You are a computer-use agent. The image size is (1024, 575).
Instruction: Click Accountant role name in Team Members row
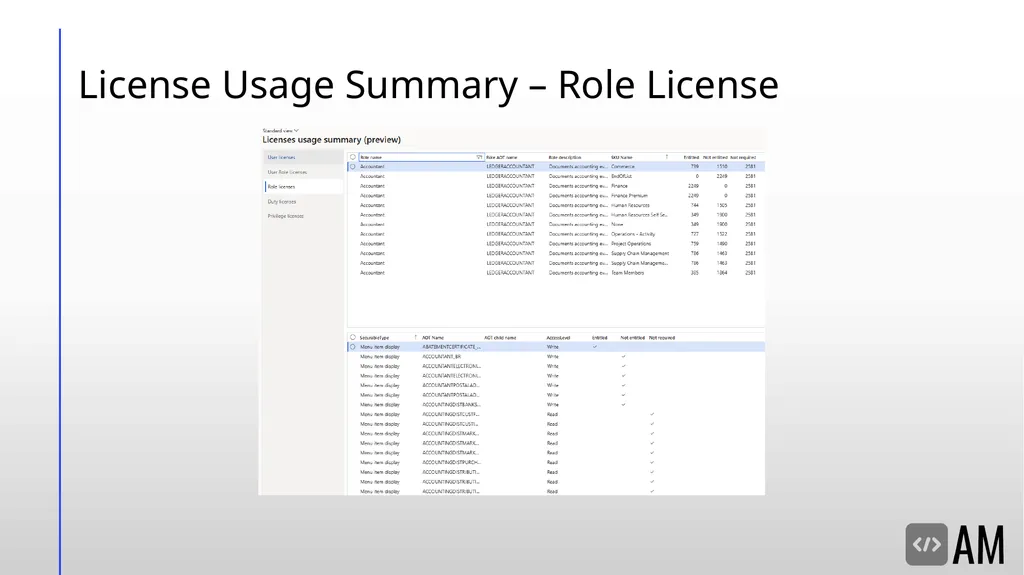click(372, 273)
